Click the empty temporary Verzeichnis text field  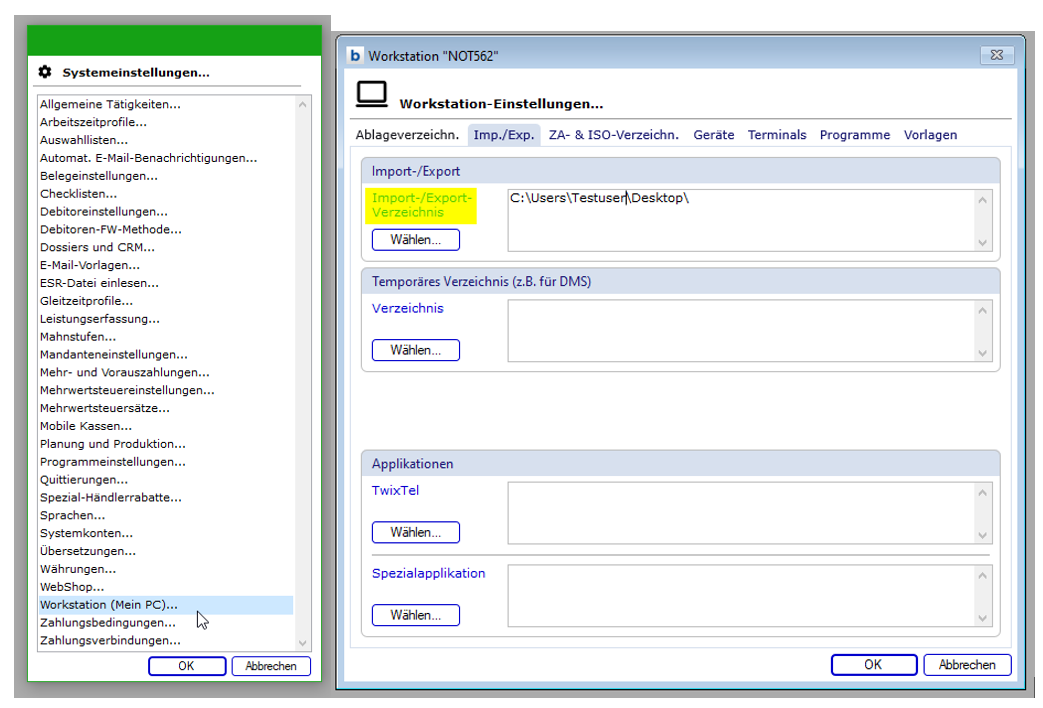pos(740,330)
